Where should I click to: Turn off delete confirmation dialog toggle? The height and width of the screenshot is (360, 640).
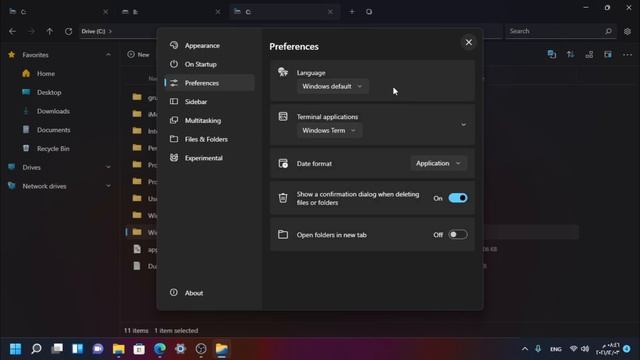[x=458, y=198]
